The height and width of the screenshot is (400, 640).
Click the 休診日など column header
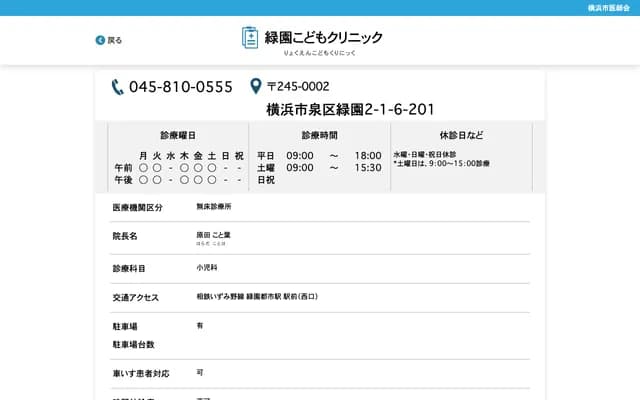(460, 135)
